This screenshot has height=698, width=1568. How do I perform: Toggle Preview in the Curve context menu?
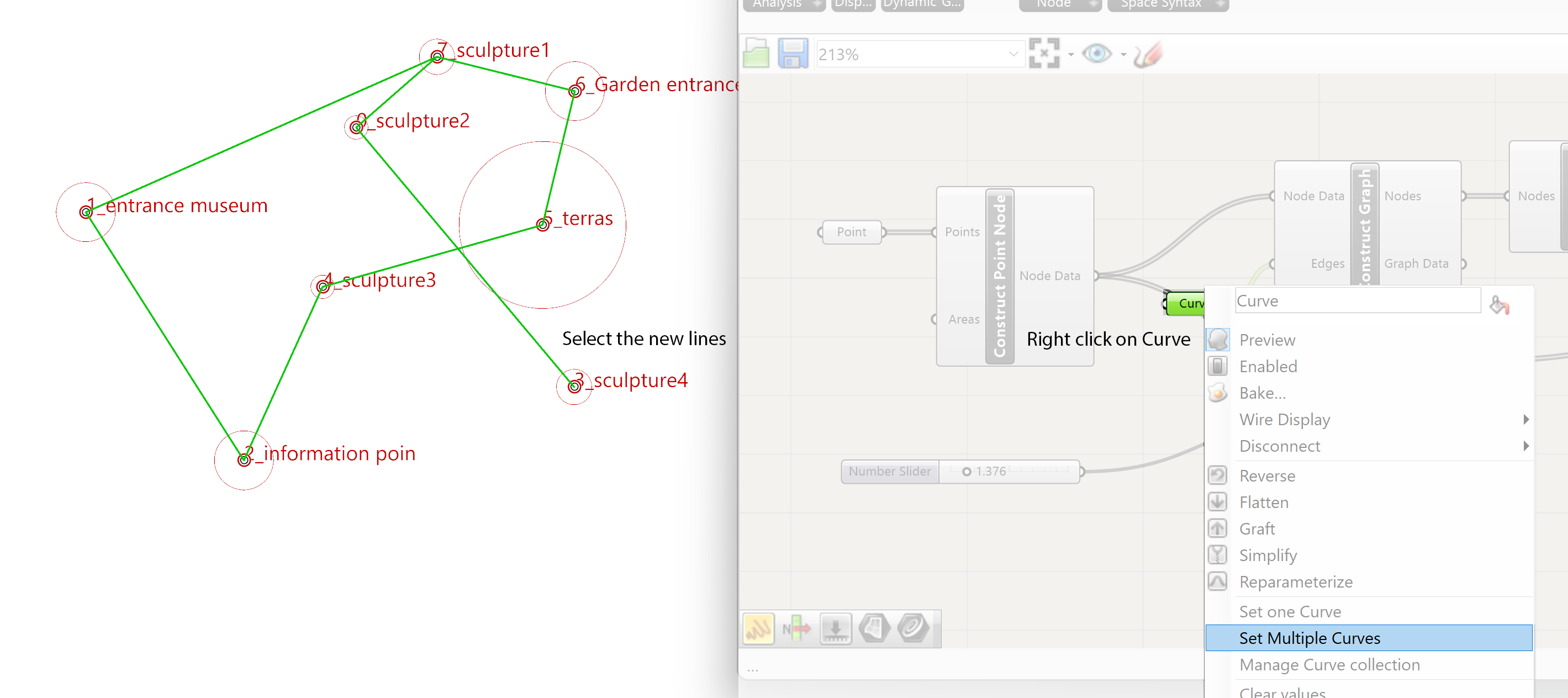tap(1266, 340)
